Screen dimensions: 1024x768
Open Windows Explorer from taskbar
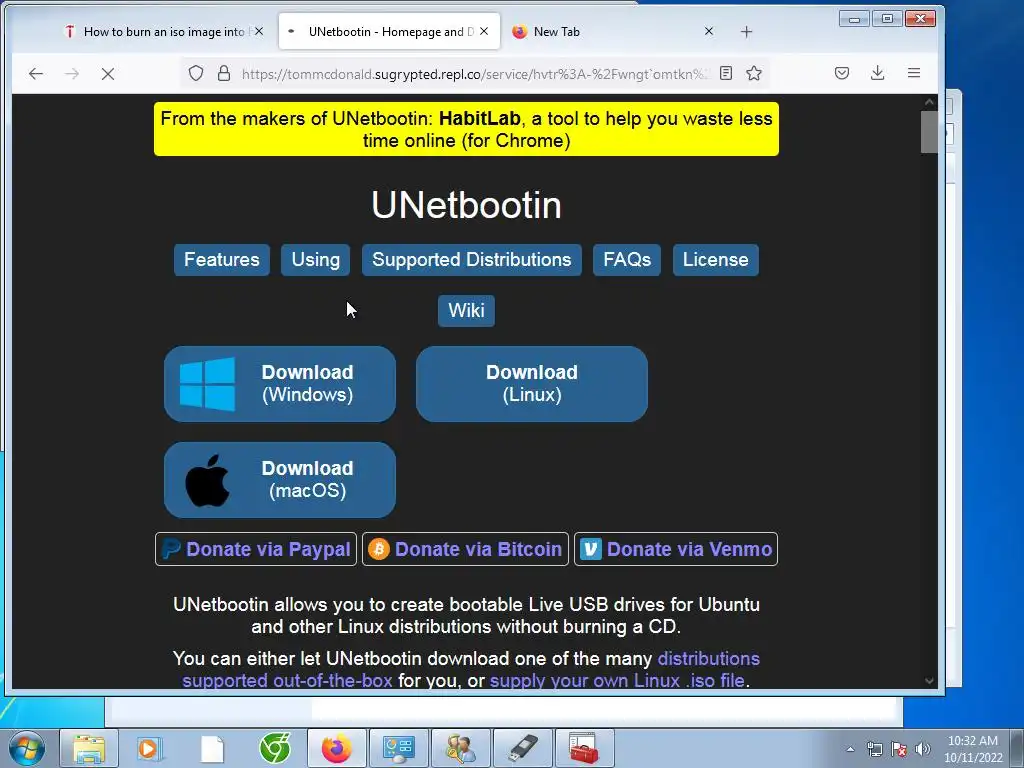pyautogui.click(x=89, y=748)
